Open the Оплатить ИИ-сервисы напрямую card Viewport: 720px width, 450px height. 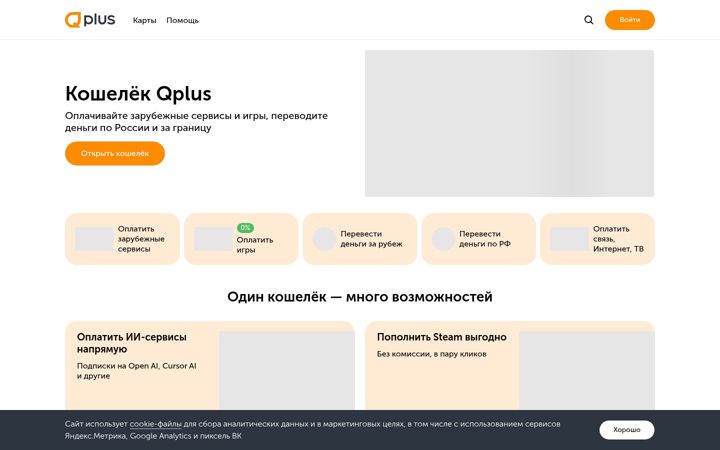tap(210, 366)
